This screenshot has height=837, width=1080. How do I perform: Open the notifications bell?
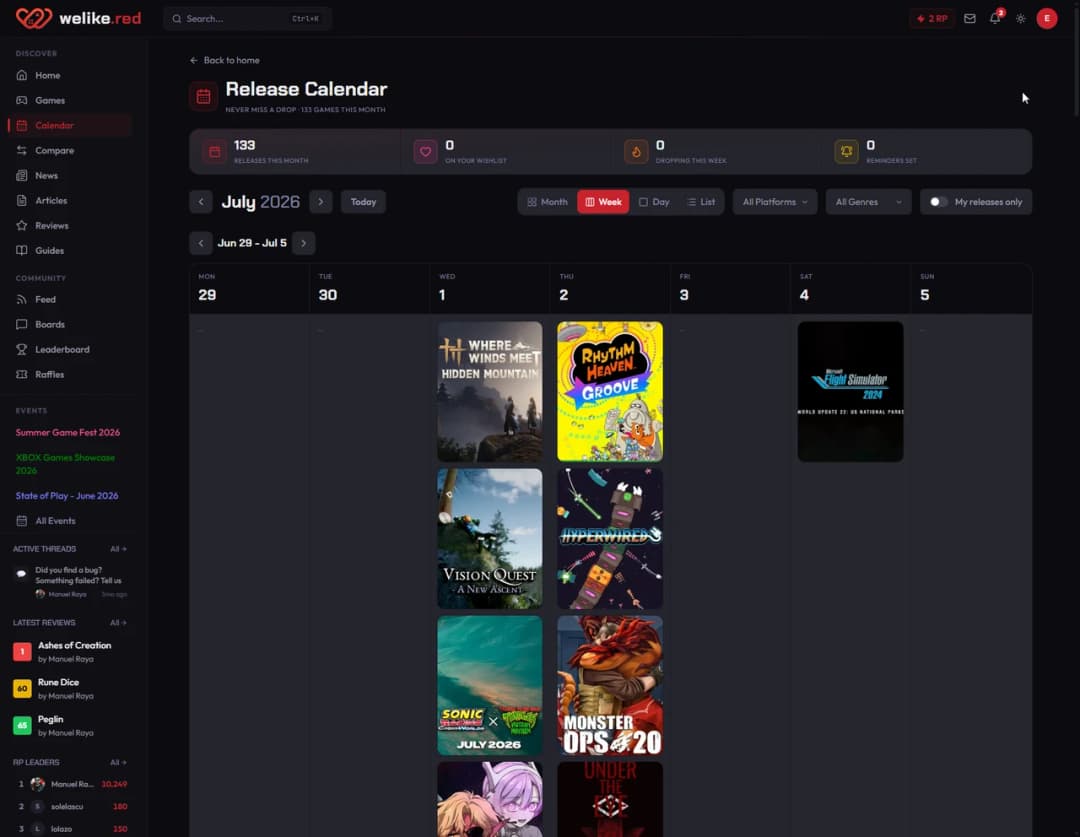995,19
